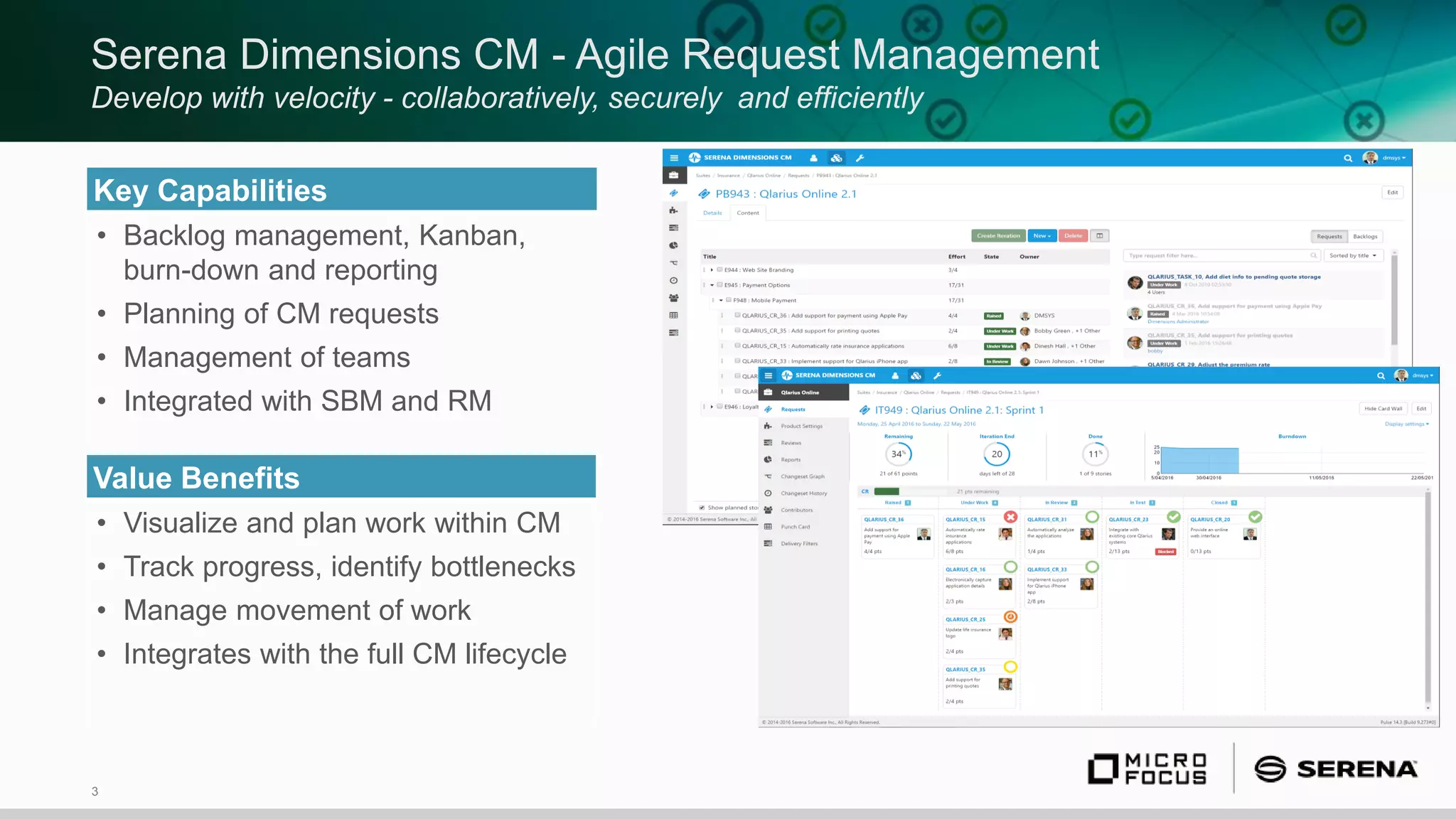Expand the E946 row

[x=712, y=407]
